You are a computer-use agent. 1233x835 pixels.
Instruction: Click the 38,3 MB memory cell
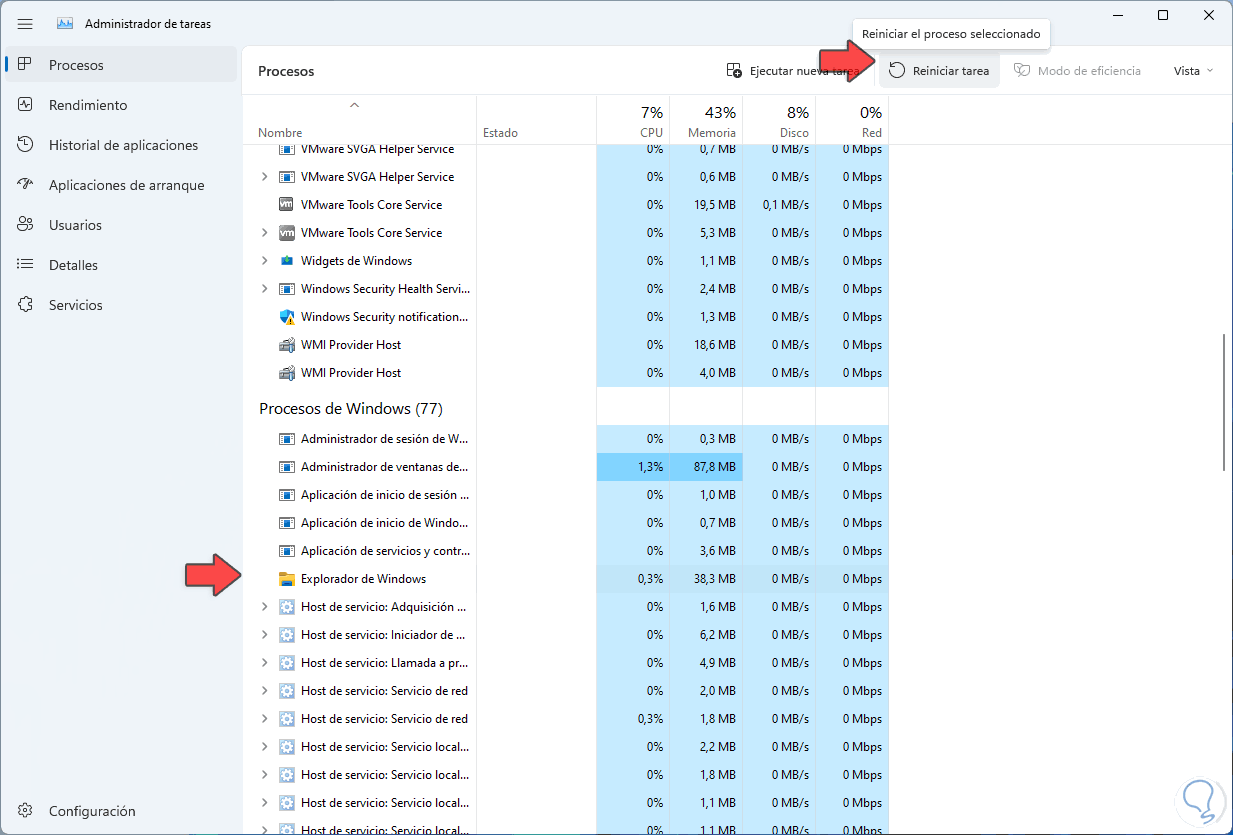(706, 579)
